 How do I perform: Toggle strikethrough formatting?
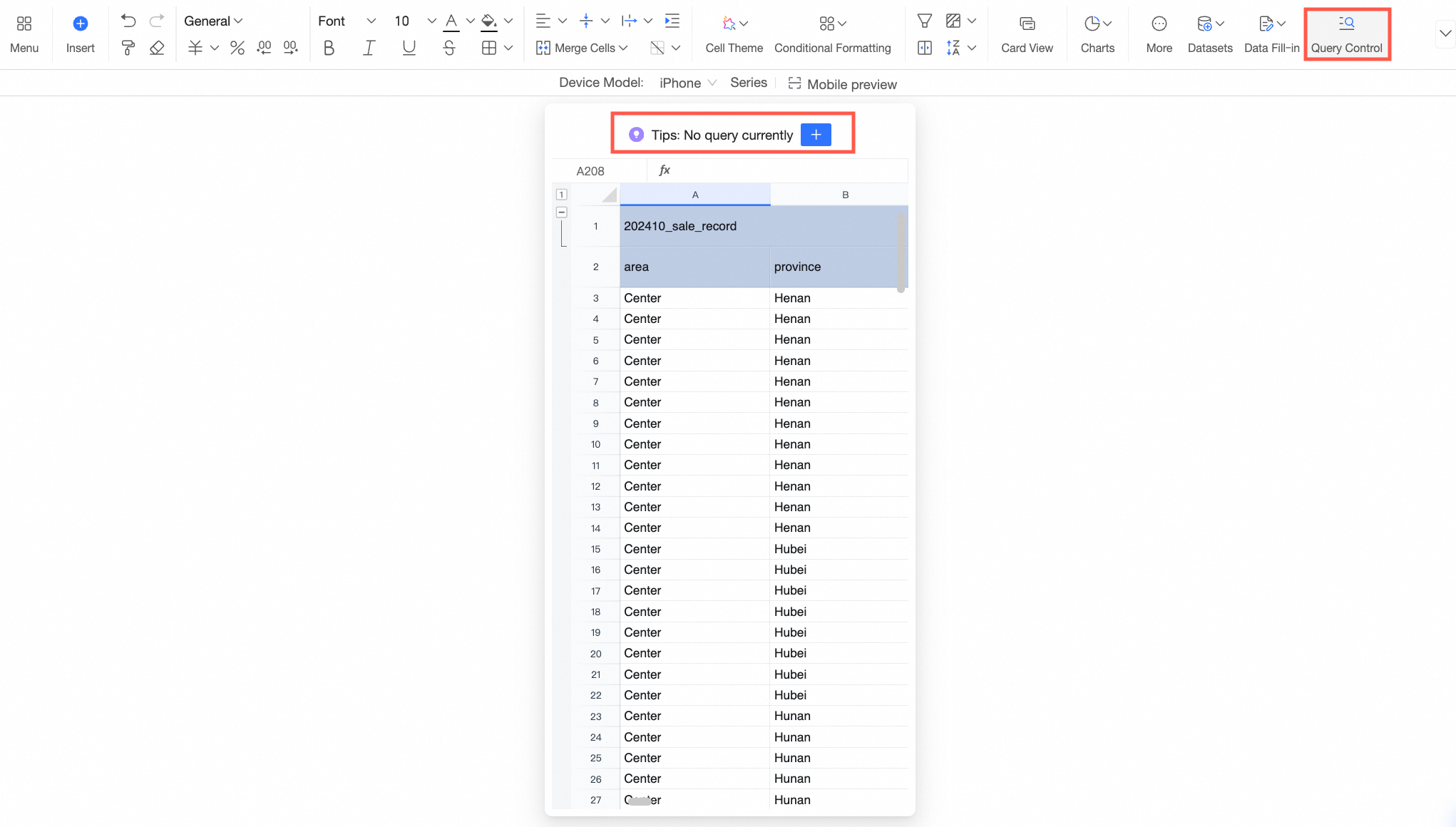(x=448, y=48)
